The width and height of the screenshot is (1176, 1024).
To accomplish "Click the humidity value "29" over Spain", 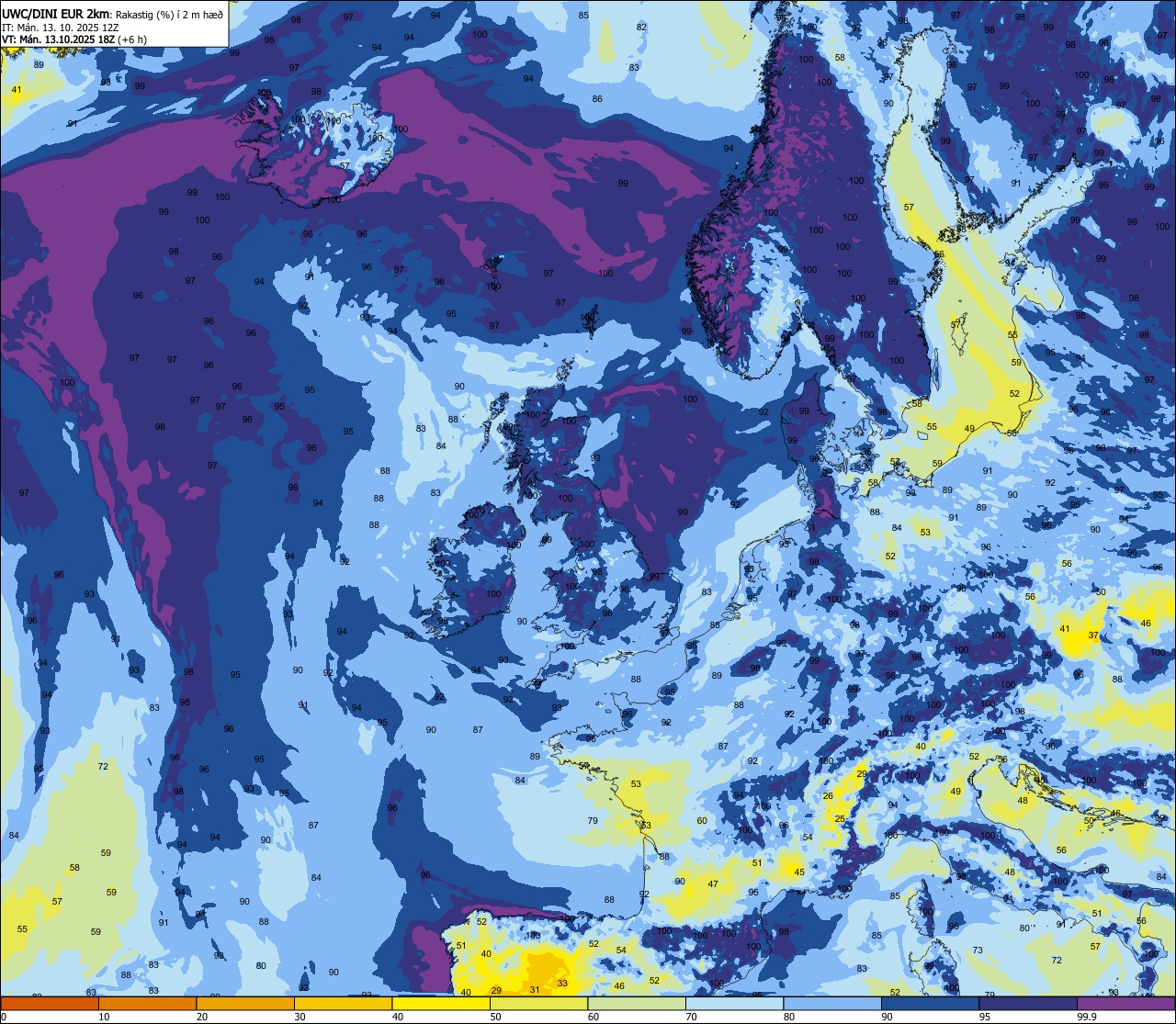I will point(496,990).
